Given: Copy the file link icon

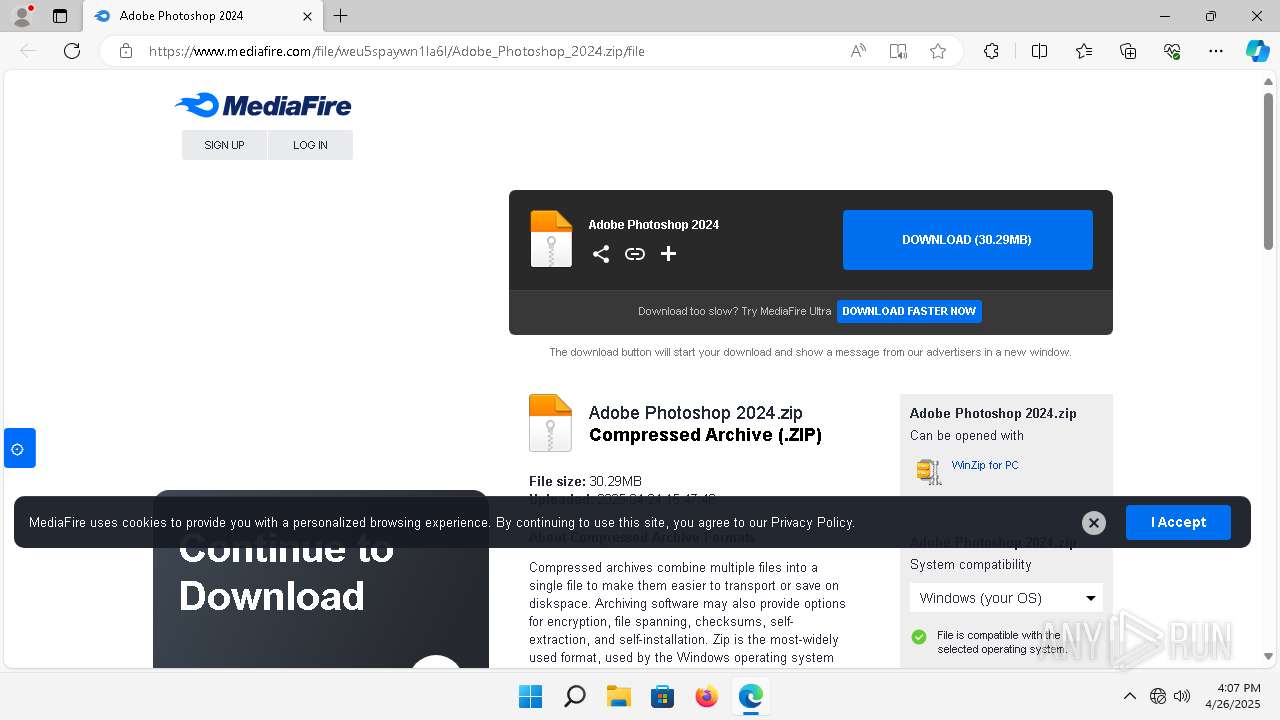Looking at the screenshot, I should pyautogui.click(x=635, y=254).
